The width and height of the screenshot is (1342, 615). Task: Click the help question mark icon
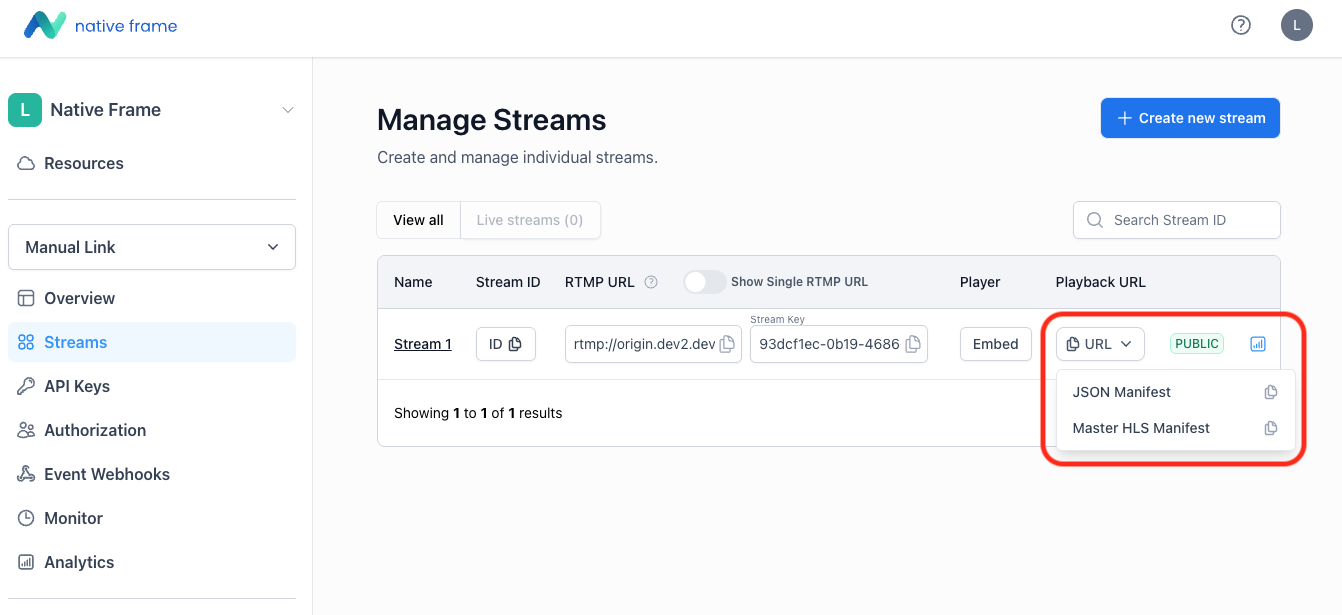1240,25
